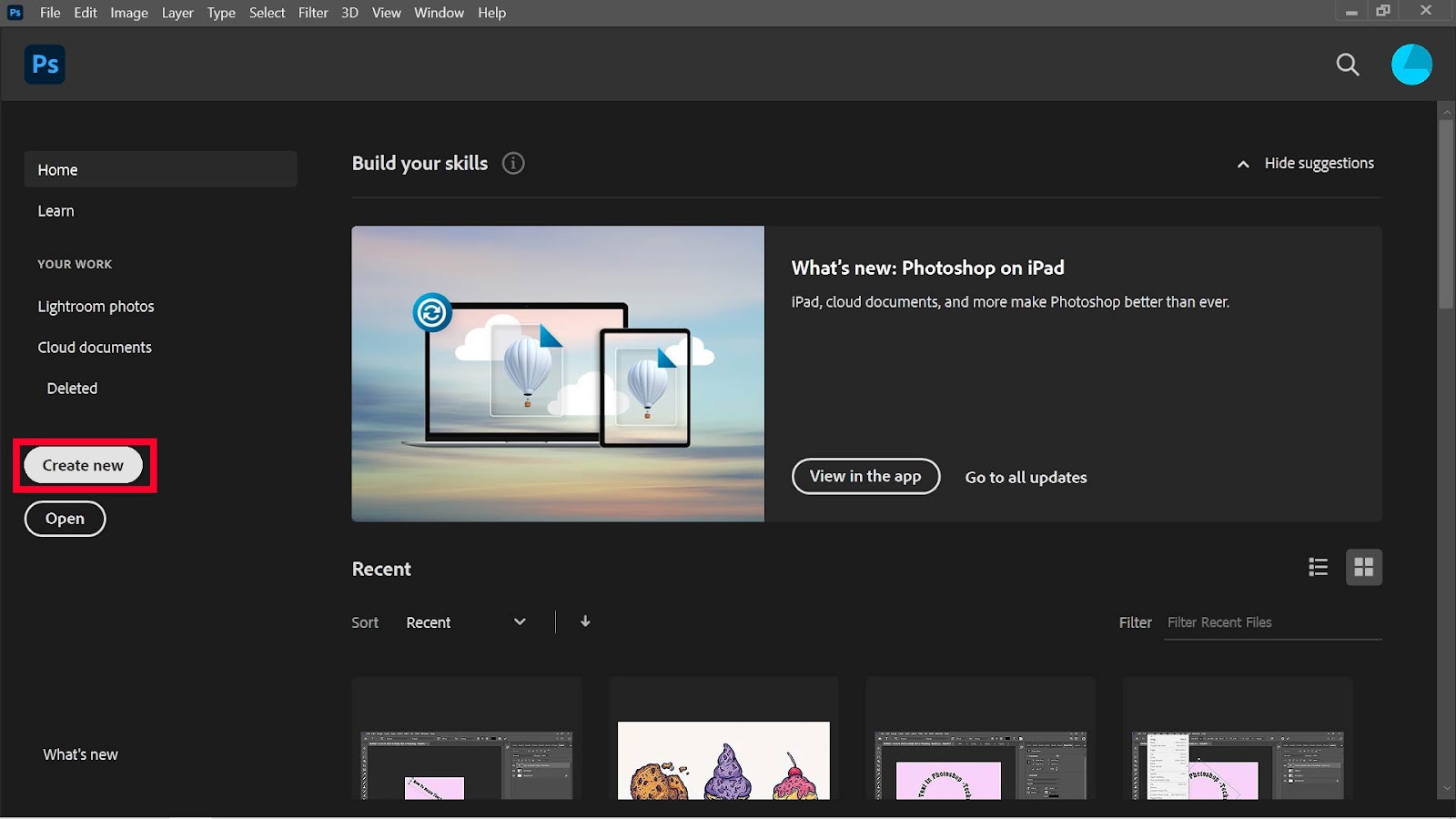This screenshot has width=1456, height=819.
Task: Switch to grid view of recent files
Action: pyautogui.click(x=1363, y=567)
